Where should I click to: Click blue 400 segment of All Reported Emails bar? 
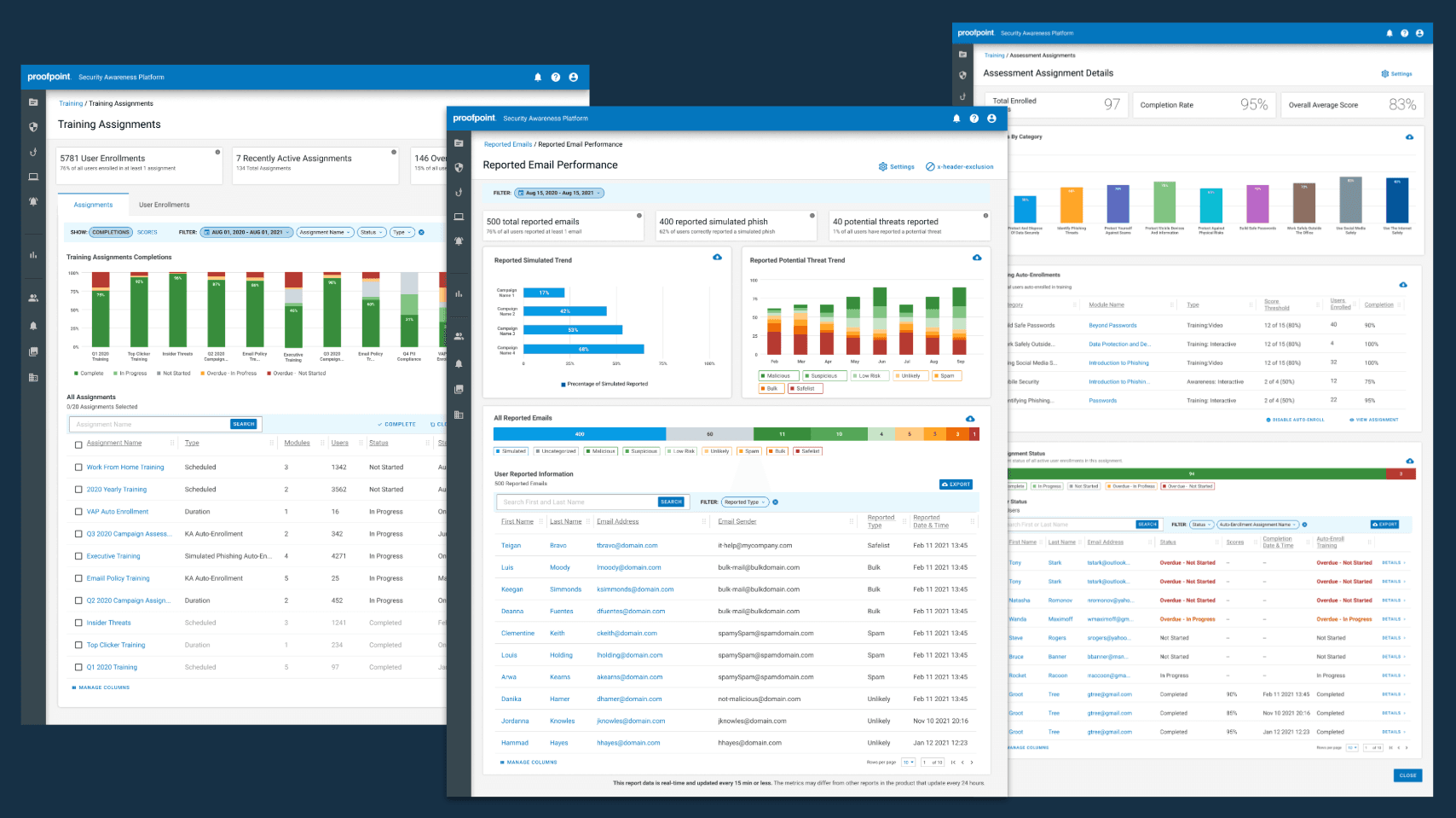[x=580, y=434]
